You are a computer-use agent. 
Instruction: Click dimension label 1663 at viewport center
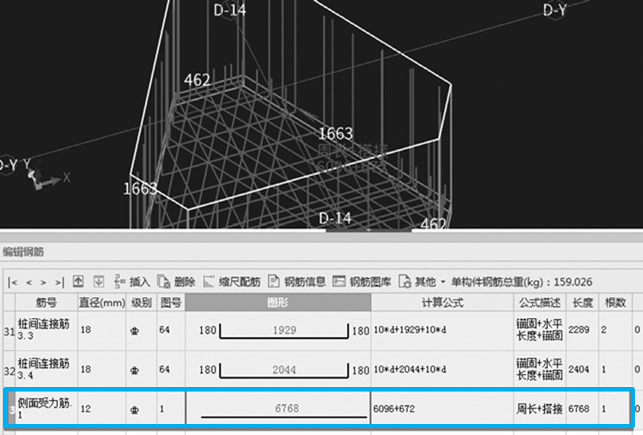335,133
